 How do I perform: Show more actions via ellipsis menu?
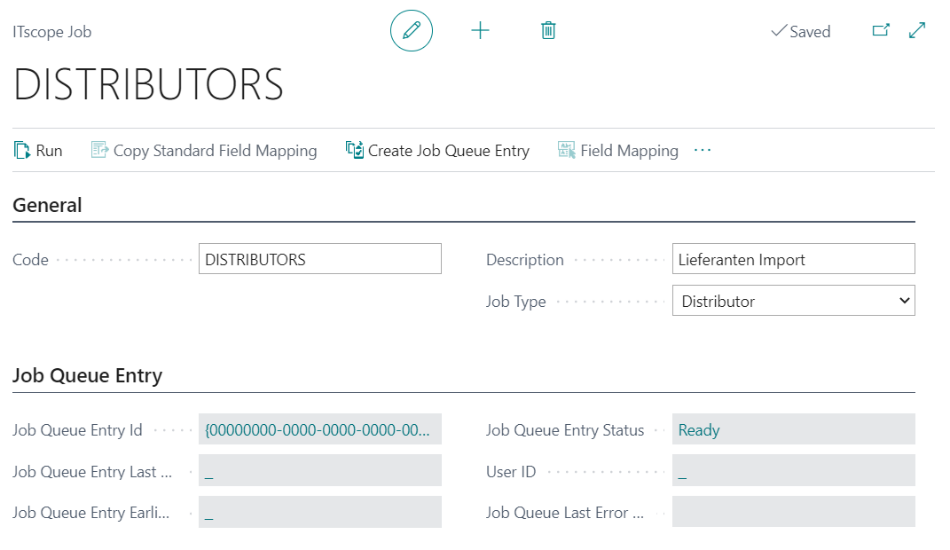pos(702,150)
